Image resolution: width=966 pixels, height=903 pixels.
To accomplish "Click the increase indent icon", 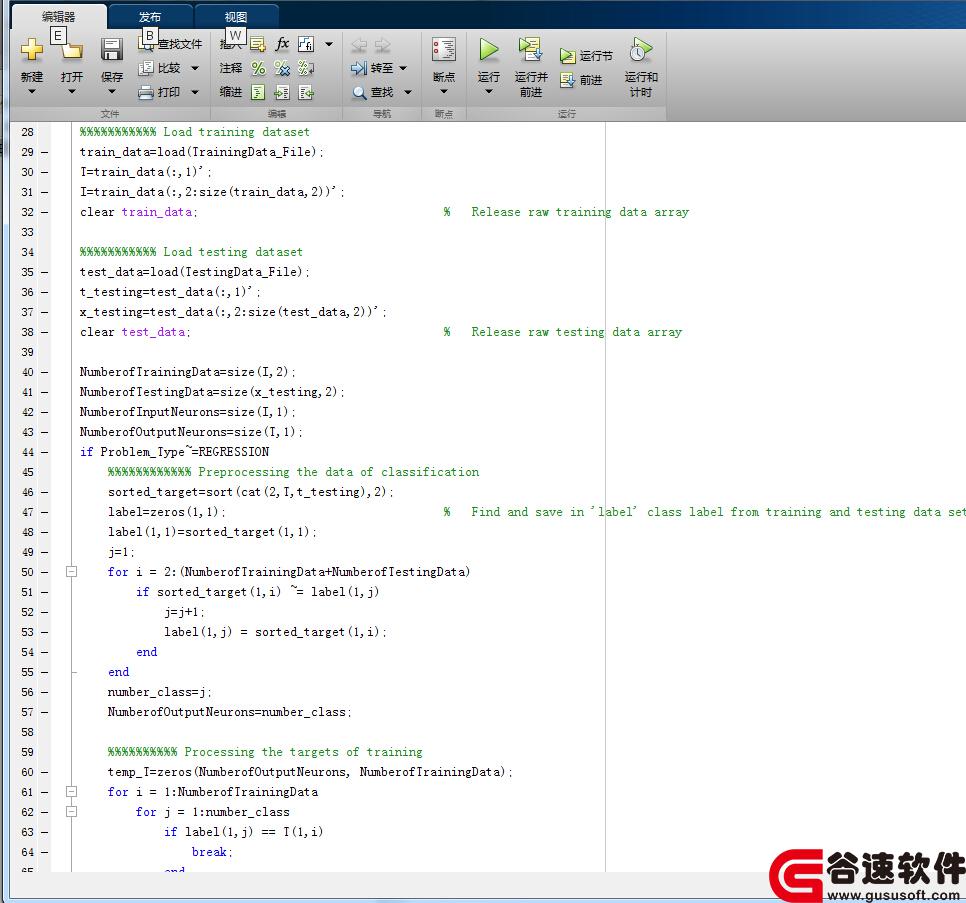I will (282, 92).
